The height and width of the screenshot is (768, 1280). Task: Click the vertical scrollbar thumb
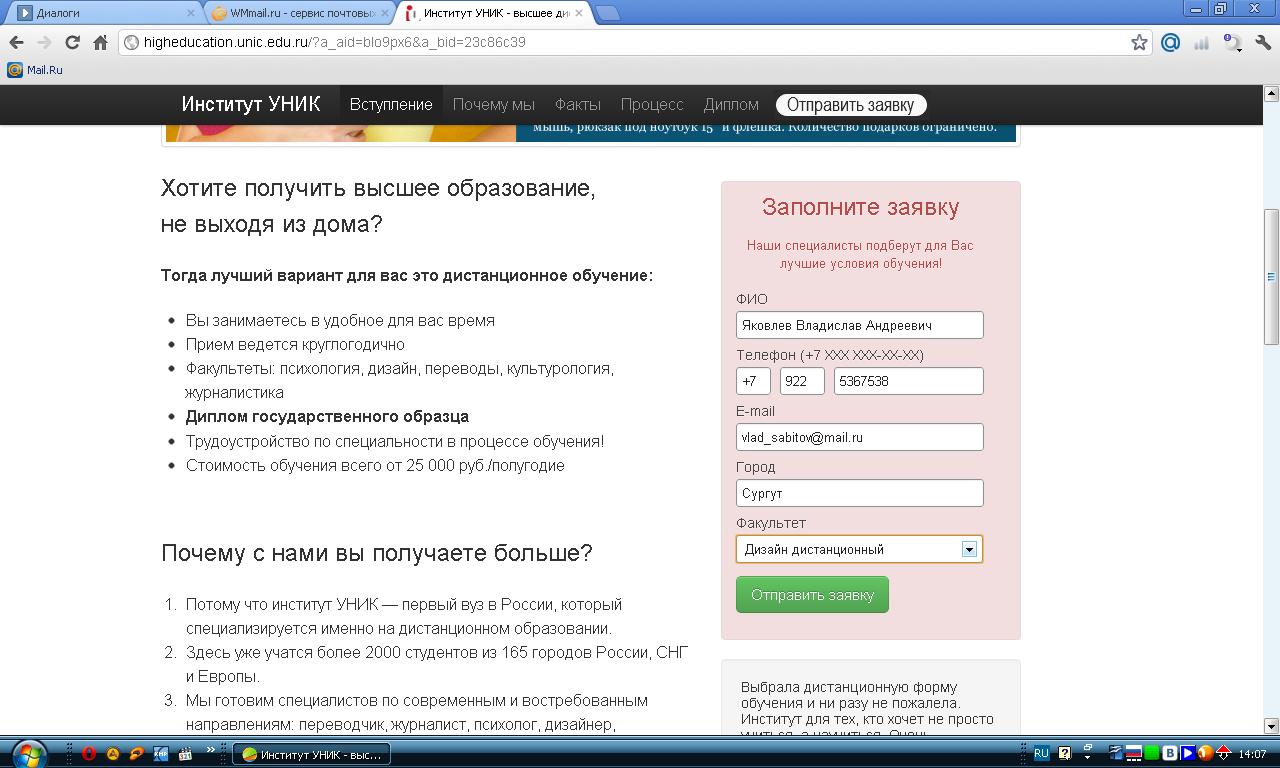coord(1271,277)
